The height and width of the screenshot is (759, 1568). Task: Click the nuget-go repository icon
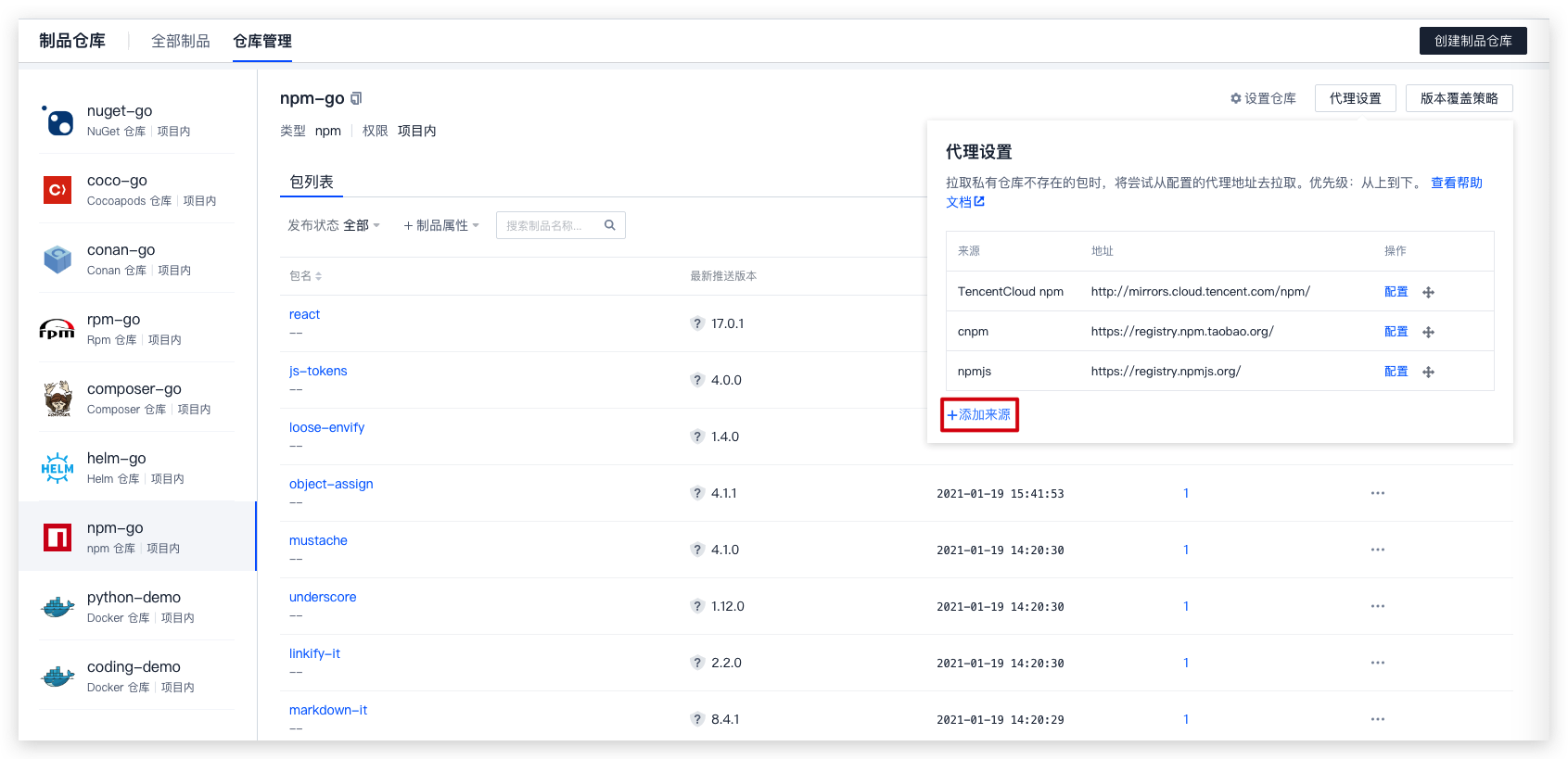point(57,120)
